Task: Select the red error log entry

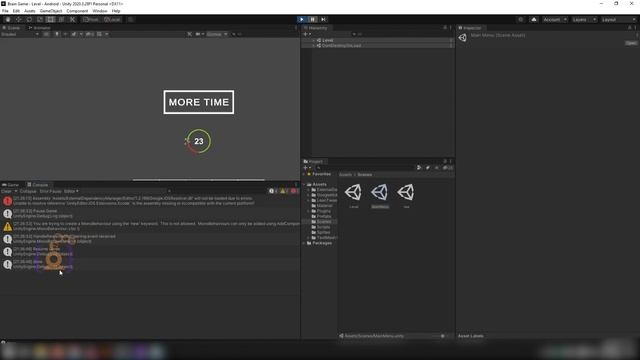Action: pos(150,201)
